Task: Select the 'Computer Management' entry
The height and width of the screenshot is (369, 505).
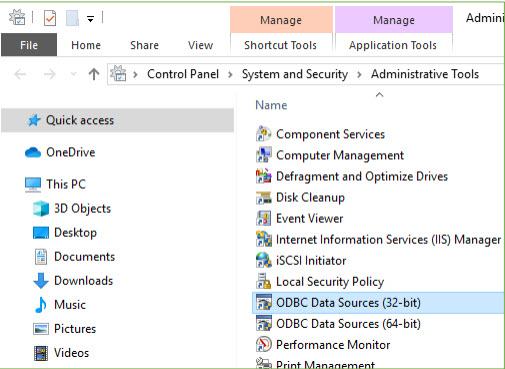Action: coord(340,155)
